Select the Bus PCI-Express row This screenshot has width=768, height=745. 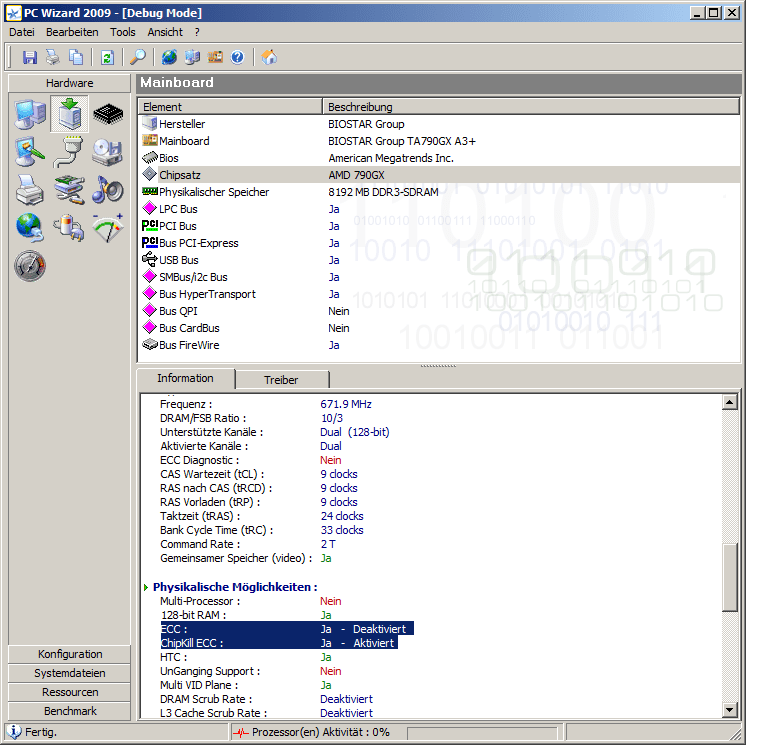pyautogui.click(x=439, y=243)
